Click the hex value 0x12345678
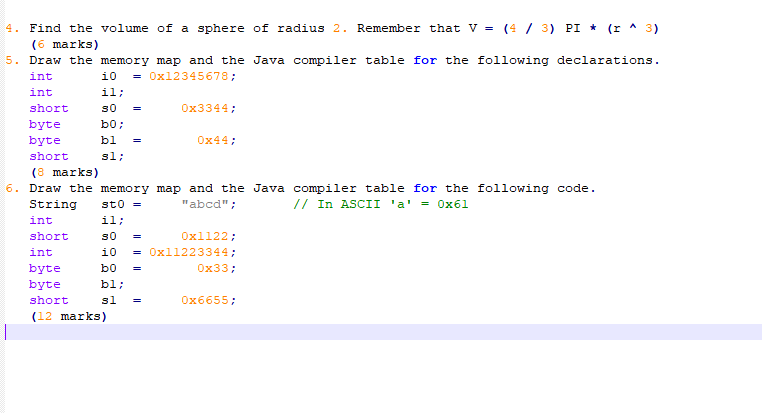 (x=189, y=76)
